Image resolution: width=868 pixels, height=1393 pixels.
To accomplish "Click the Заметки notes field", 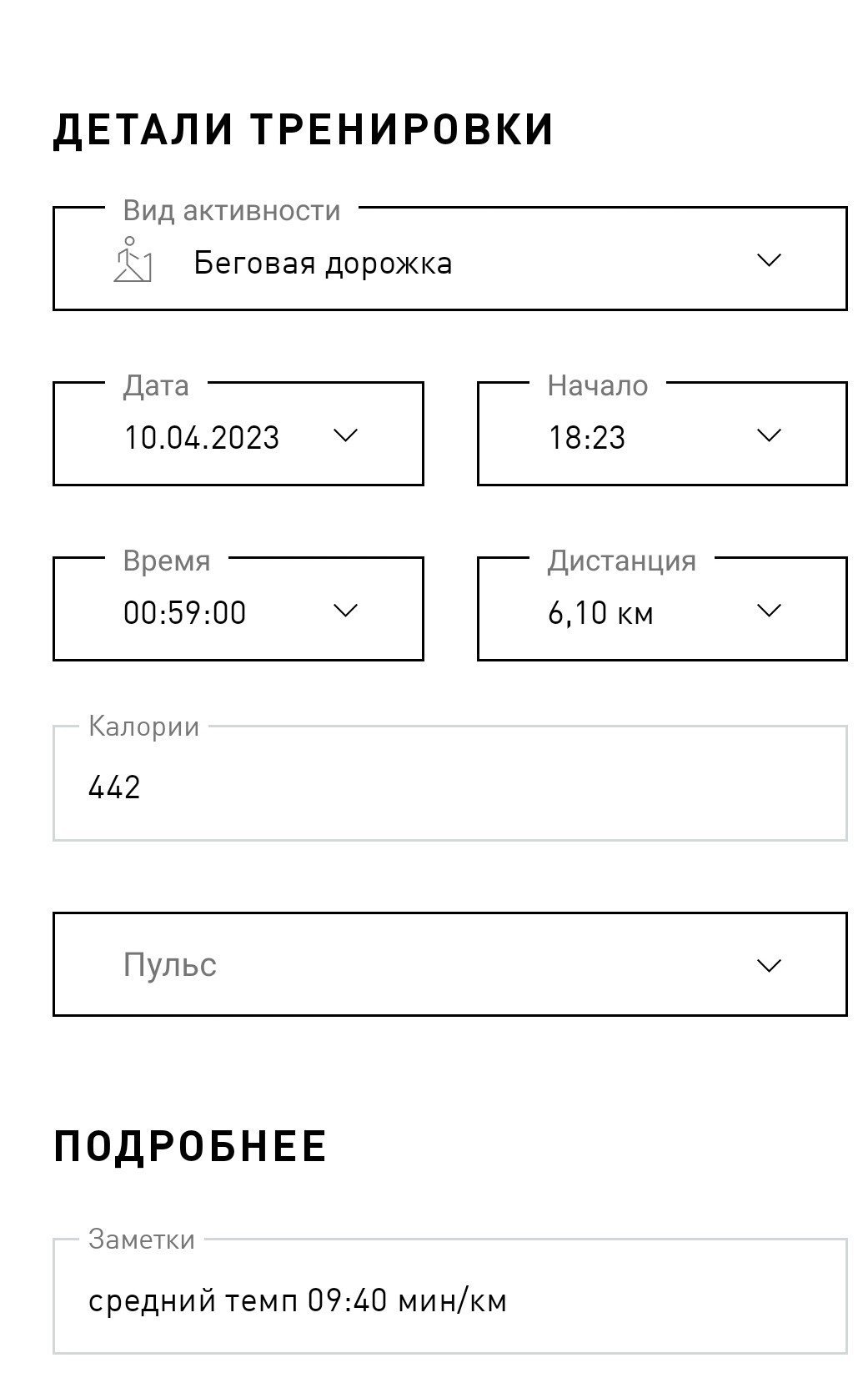I will point(450,1296).
